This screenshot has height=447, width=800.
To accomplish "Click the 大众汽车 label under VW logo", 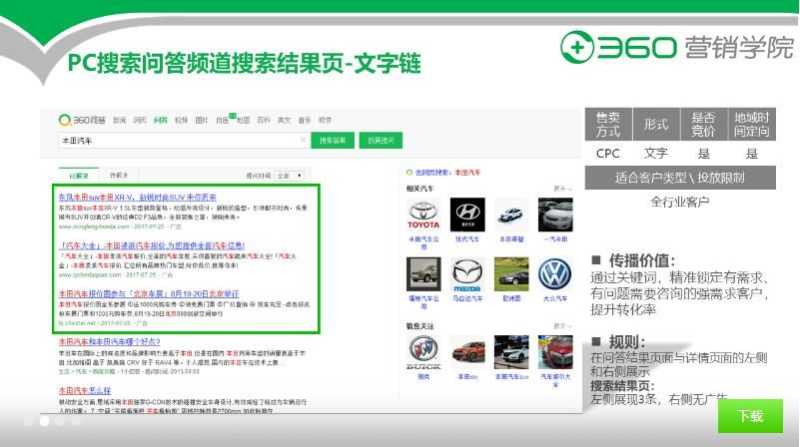I will coord(555,298).
